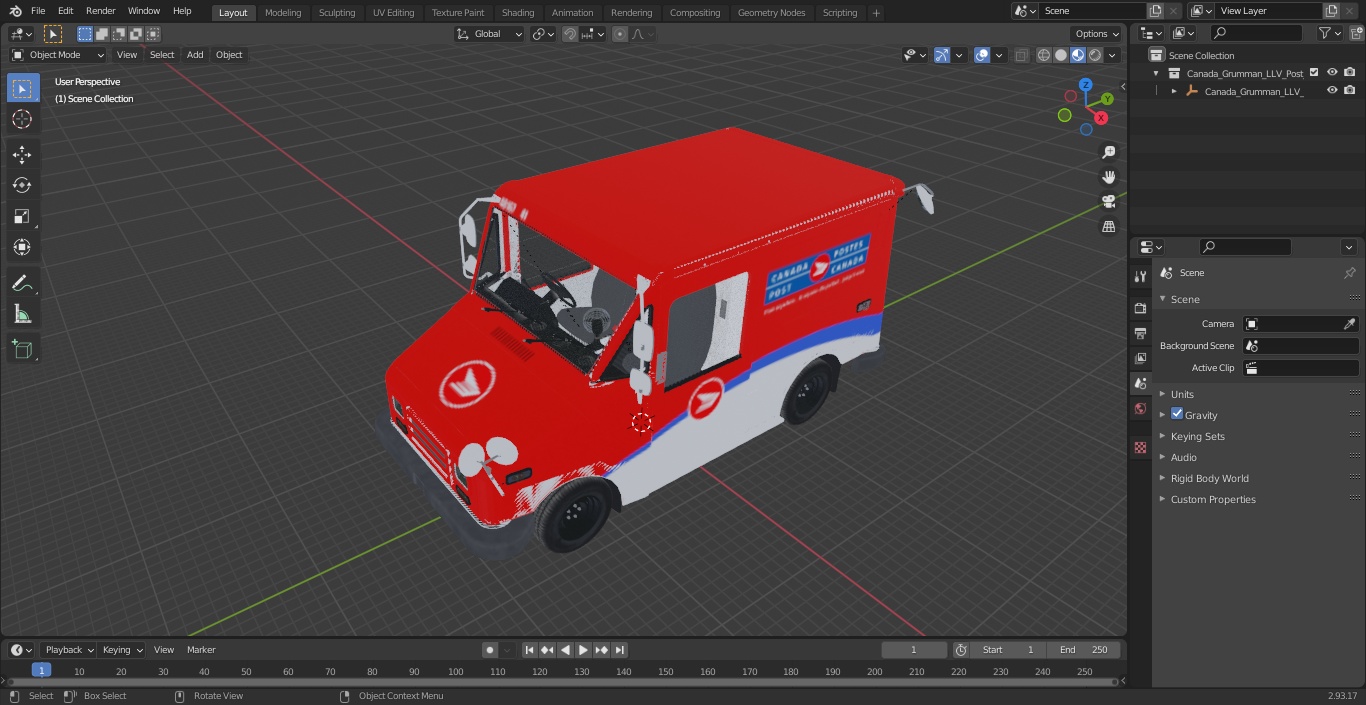
Task: Click the Start frame field
Action: (x=1008, y=650)
